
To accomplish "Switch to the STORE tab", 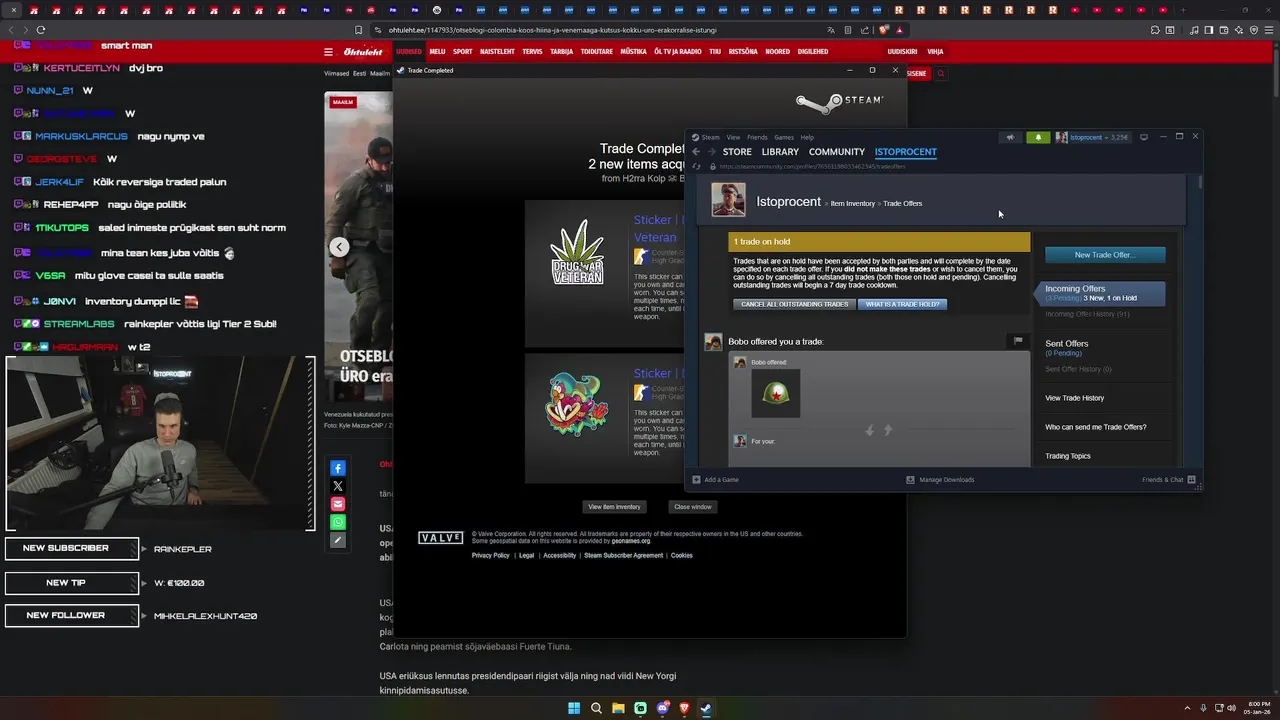I will click(737, 152).
